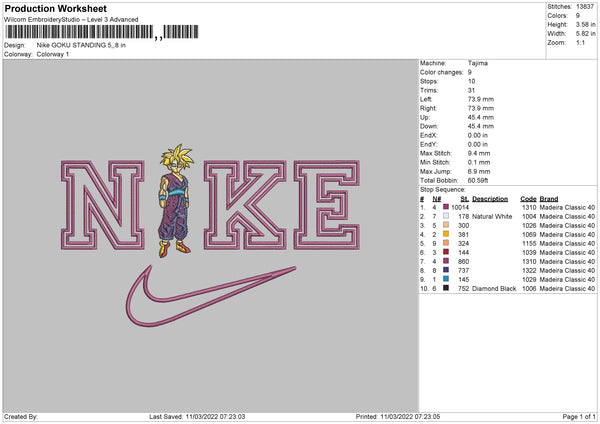
Task: Select the design name 'Nike GOKU STANDING 5_8 in'
Action: tap(81, 45)
